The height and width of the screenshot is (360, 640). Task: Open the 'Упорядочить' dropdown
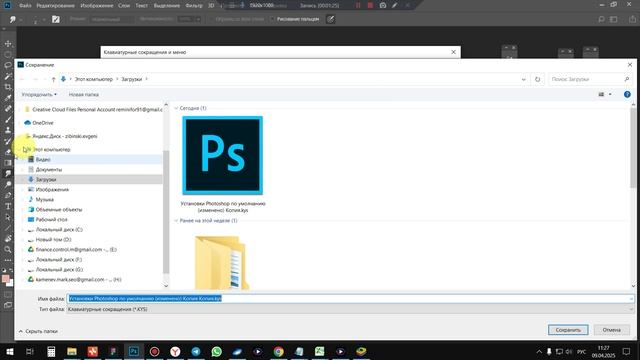pos(39,94)
